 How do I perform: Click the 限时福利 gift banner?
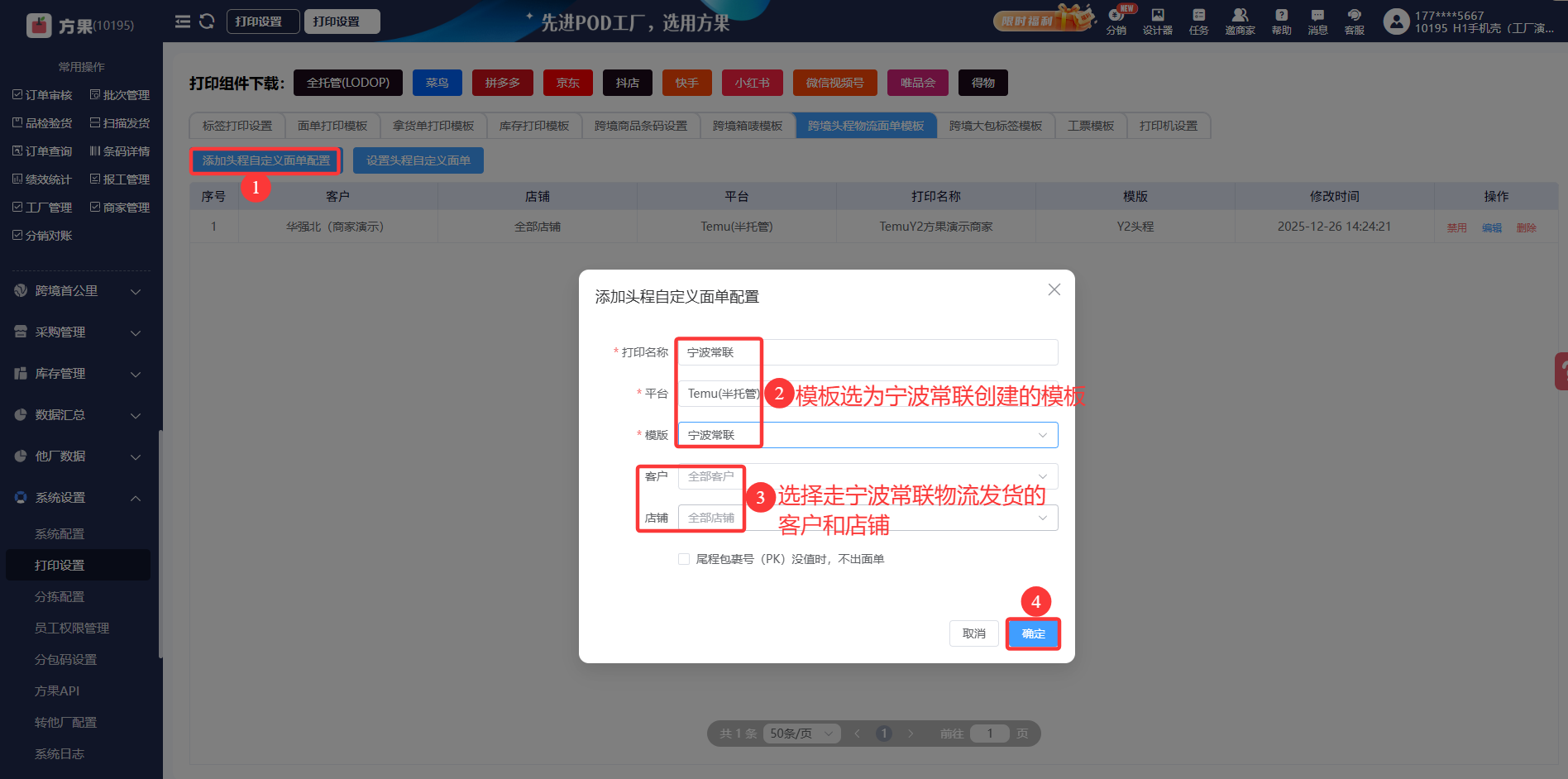tap(1044, 19)
